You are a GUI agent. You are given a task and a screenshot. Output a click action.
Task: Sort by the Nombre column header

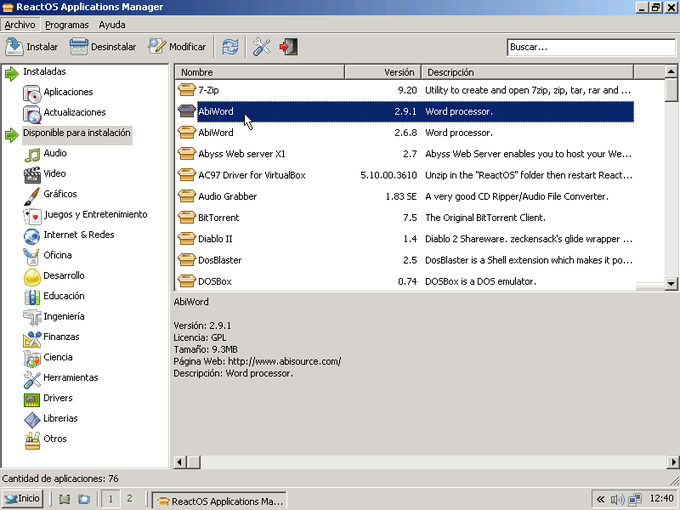[x=259, y=72]
